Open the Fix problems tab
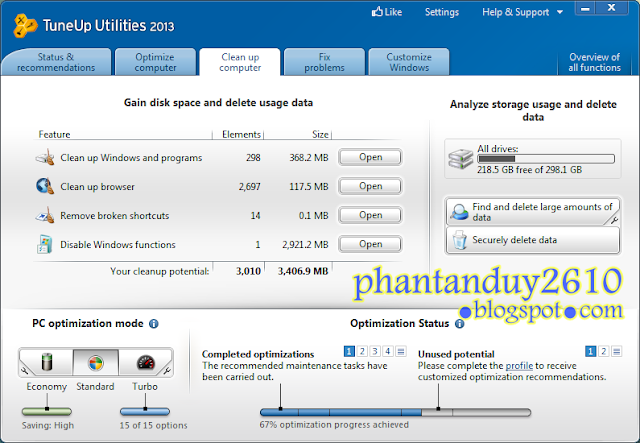 324,62
